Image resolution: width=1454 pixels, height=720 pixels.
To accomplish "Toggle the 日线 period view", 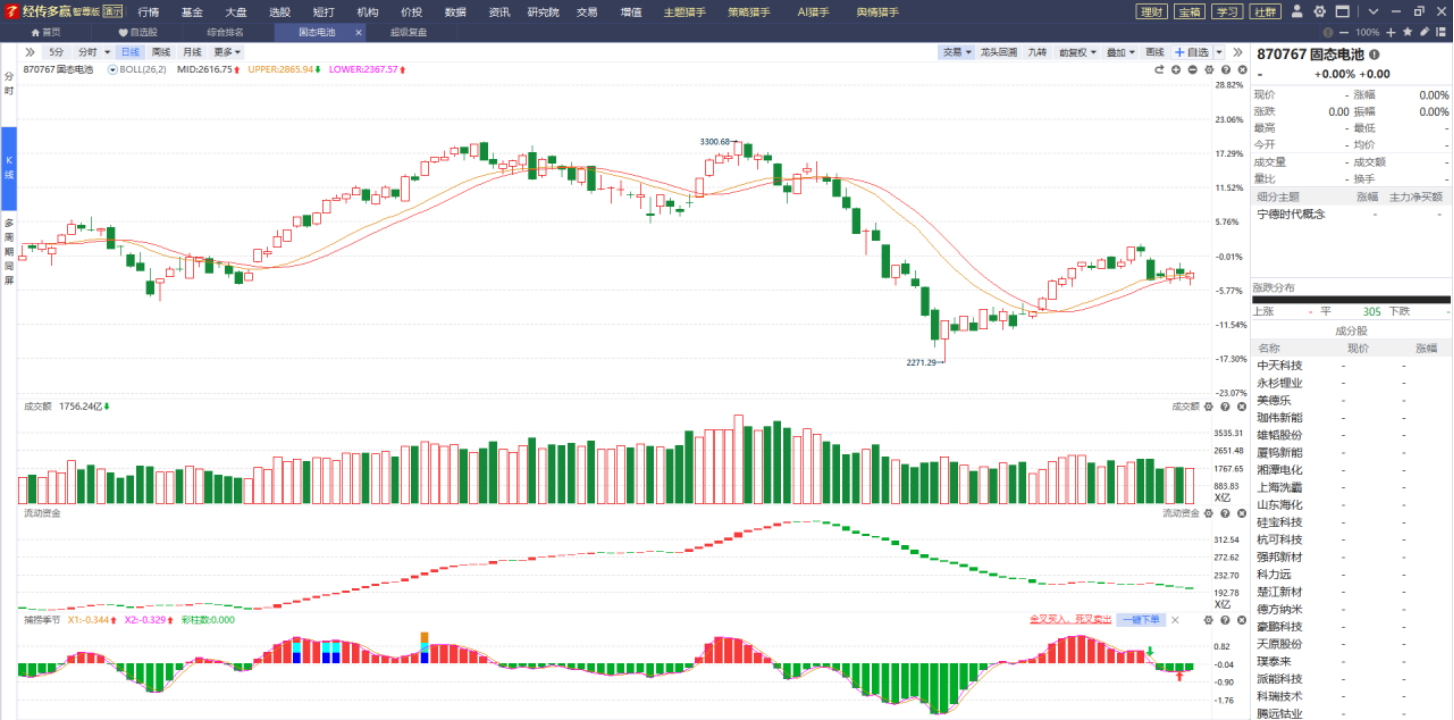I will pos(130,52).
